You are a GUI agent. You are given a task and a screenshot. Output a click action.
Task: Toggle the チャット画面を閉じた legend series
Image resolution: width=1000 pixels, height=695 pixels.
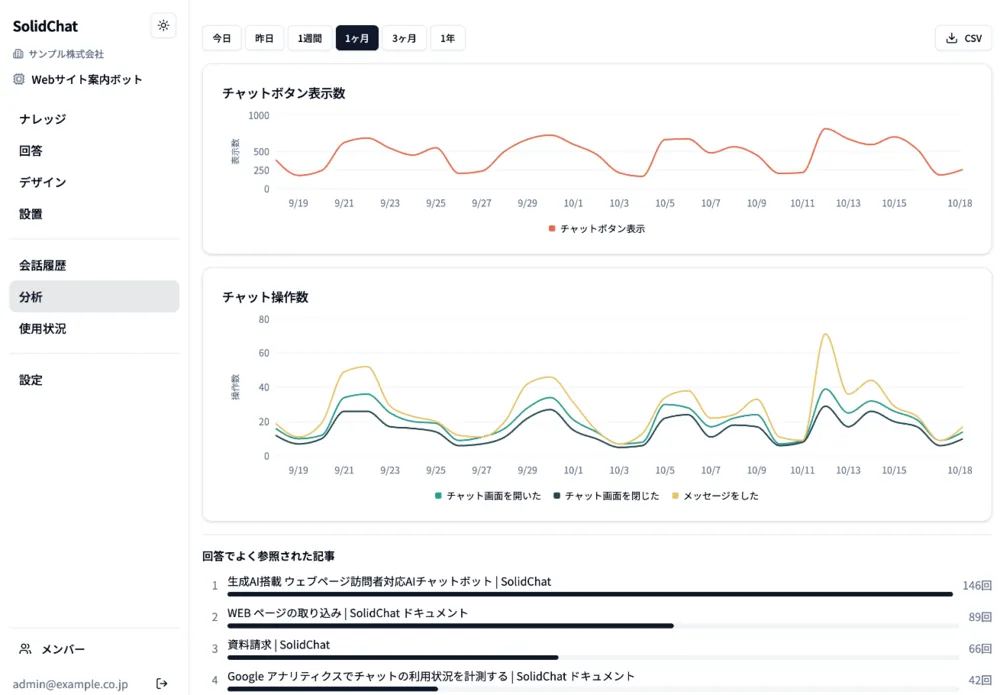(606, 496)
